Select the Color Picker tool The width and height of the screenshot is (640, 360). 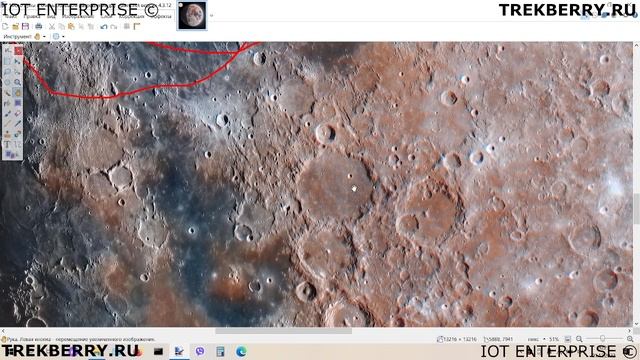[18, 124]
